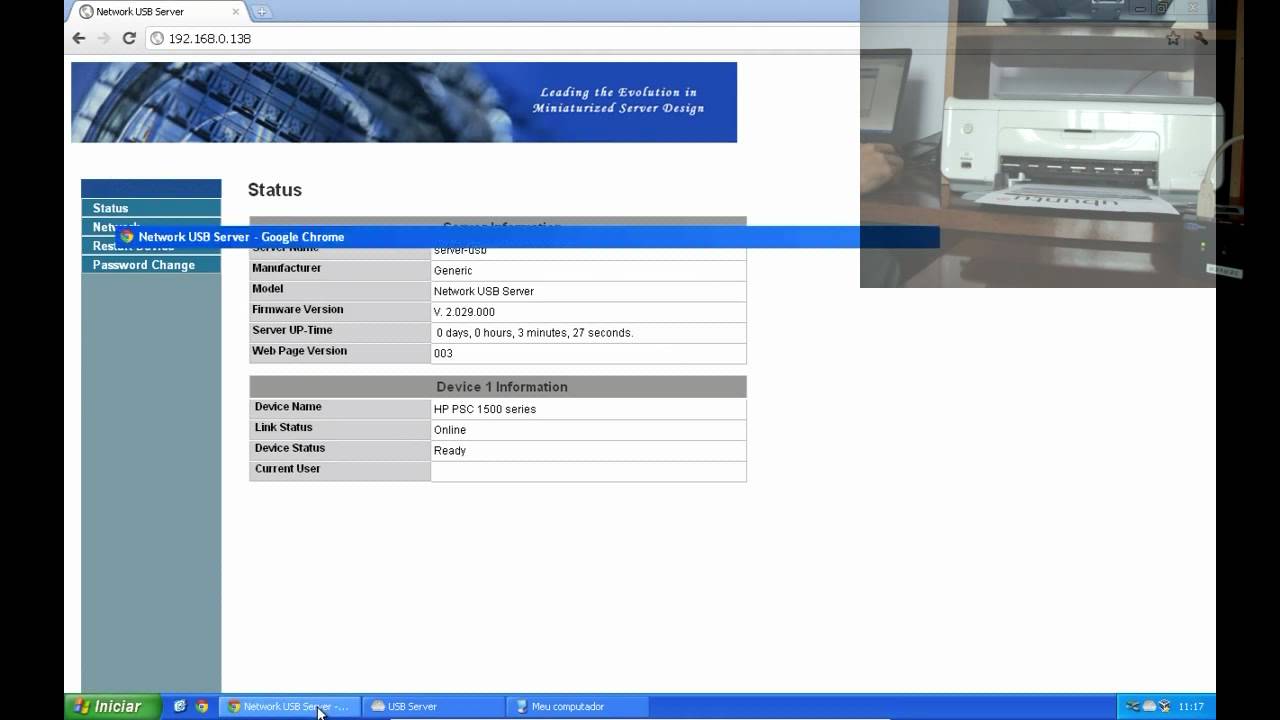The width and height of the screenshot is (1280, 720).
Task: Select the Model value Network USB Server
Action: (484, 292)
